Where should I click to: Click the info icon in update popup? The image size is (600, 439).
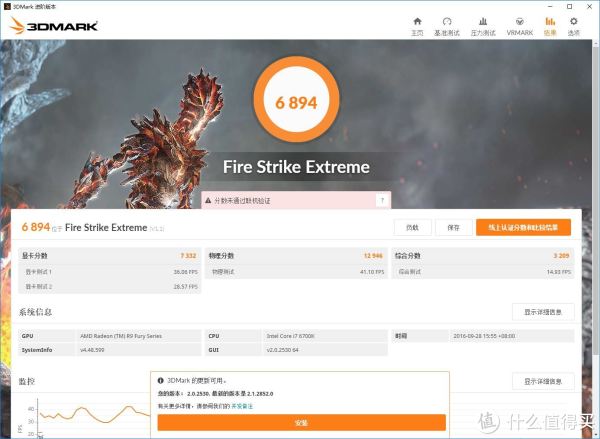tap(161, 380)
